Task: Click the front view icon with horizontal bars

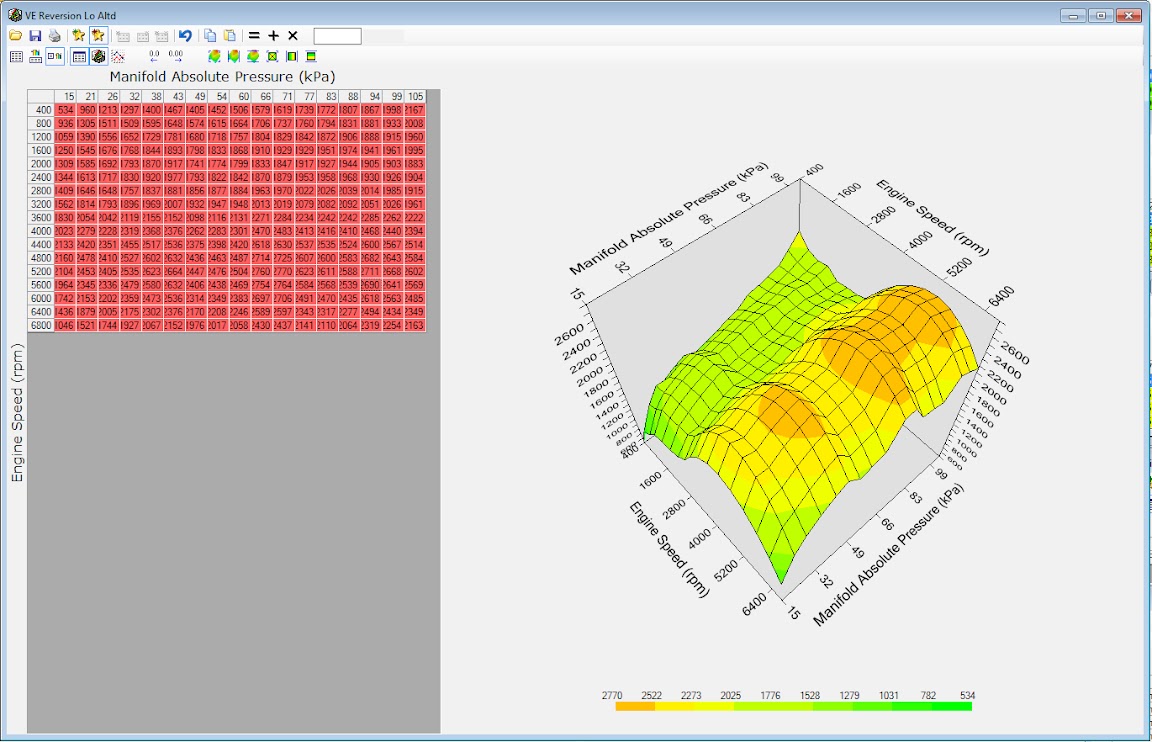Action: [311, 57]
